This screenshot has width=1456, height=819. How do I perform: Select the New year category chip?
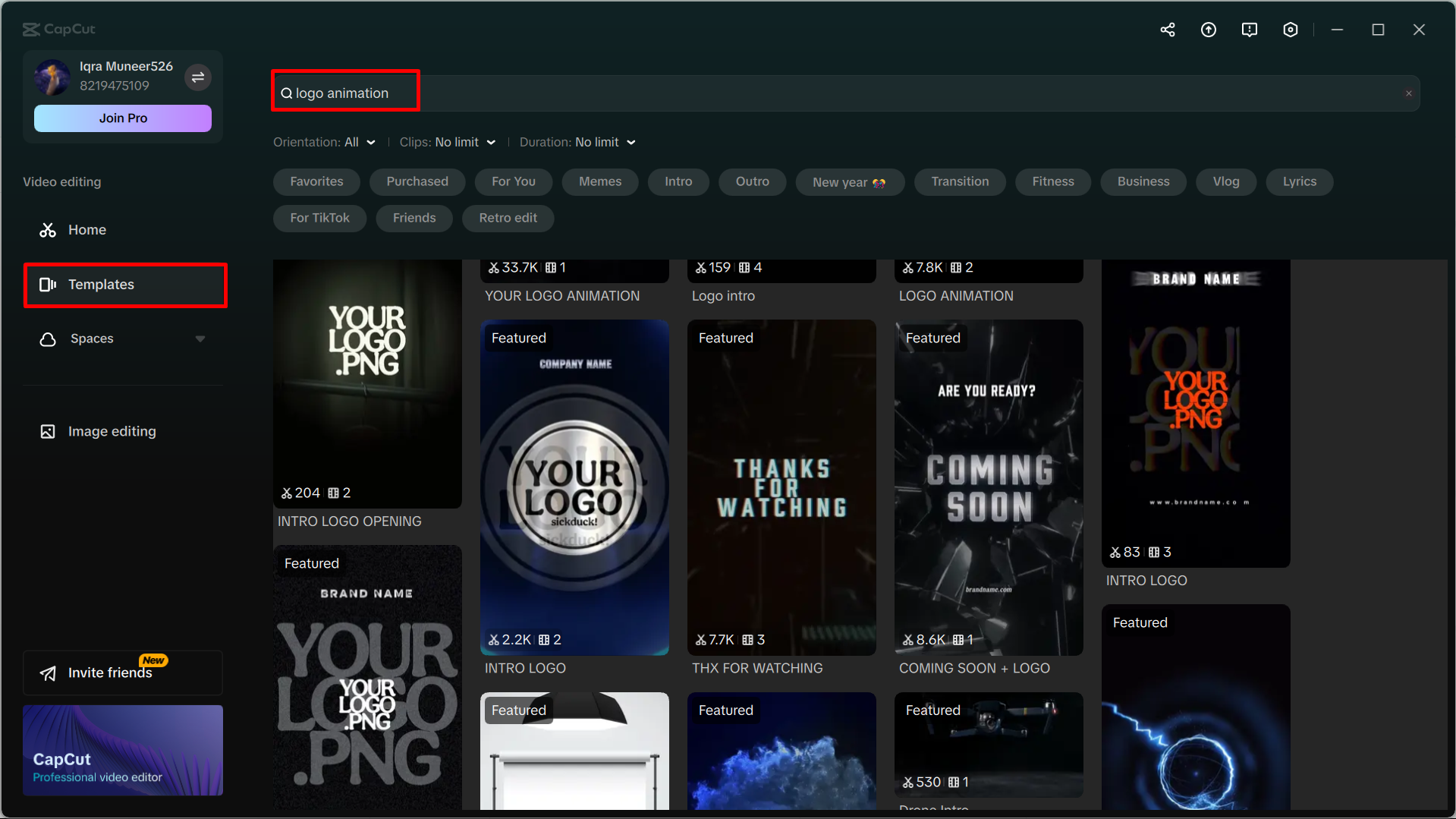click(850, 182)
